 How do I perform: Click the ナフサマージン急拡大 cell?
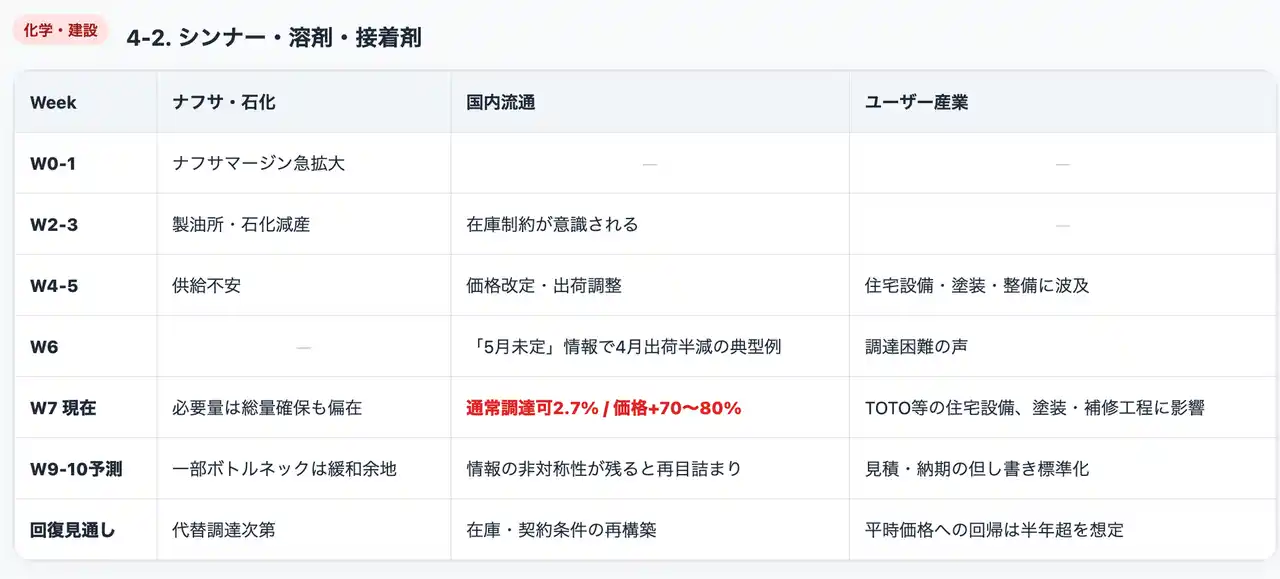(x=259, y=164)
